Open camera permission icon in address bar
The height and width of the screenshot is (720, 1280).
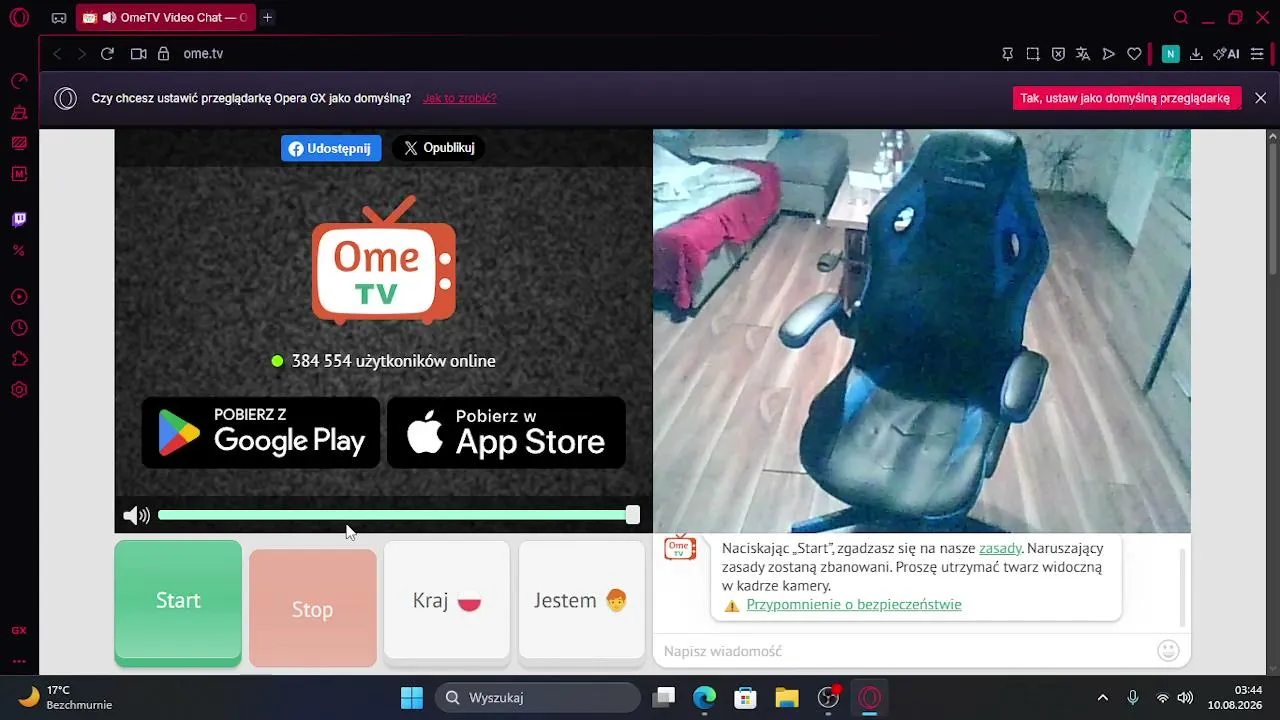pos(138,54)
